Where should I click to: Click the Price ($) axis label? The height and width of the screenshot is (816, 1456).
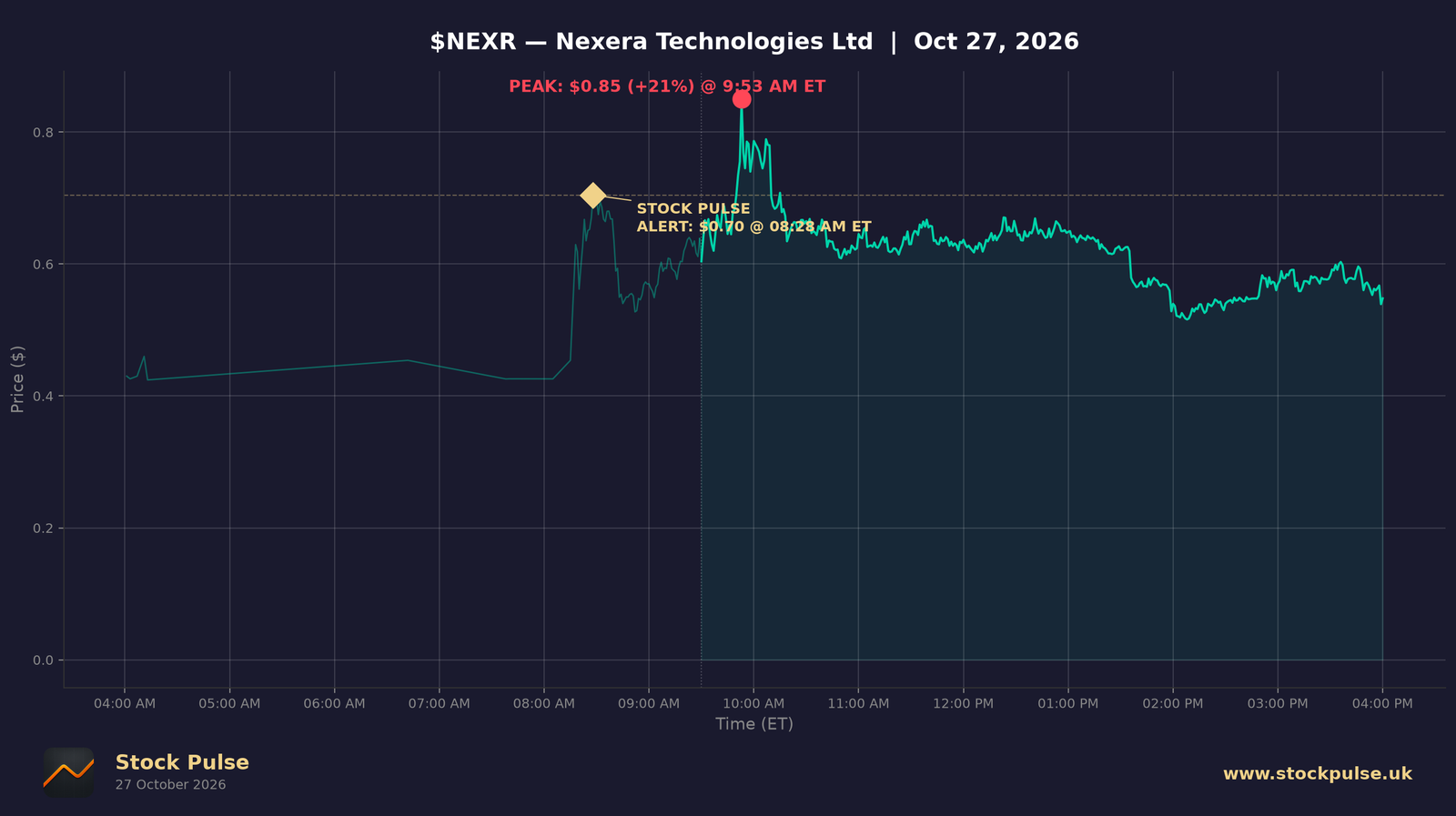coord(17,379)
